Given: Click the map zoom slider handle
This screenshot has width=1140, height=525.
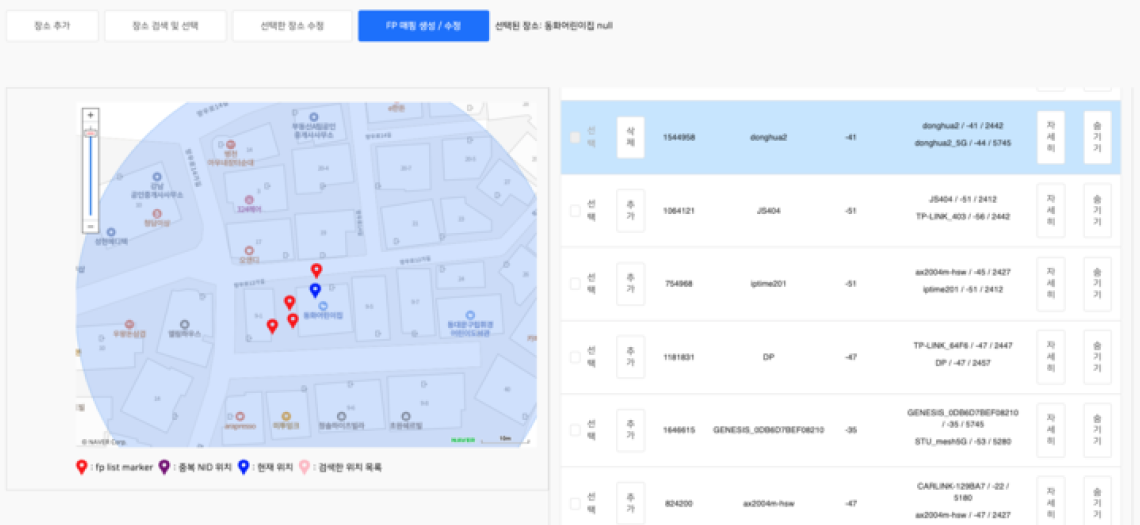Looking at the screenshot, I should (x=90, y=132).
